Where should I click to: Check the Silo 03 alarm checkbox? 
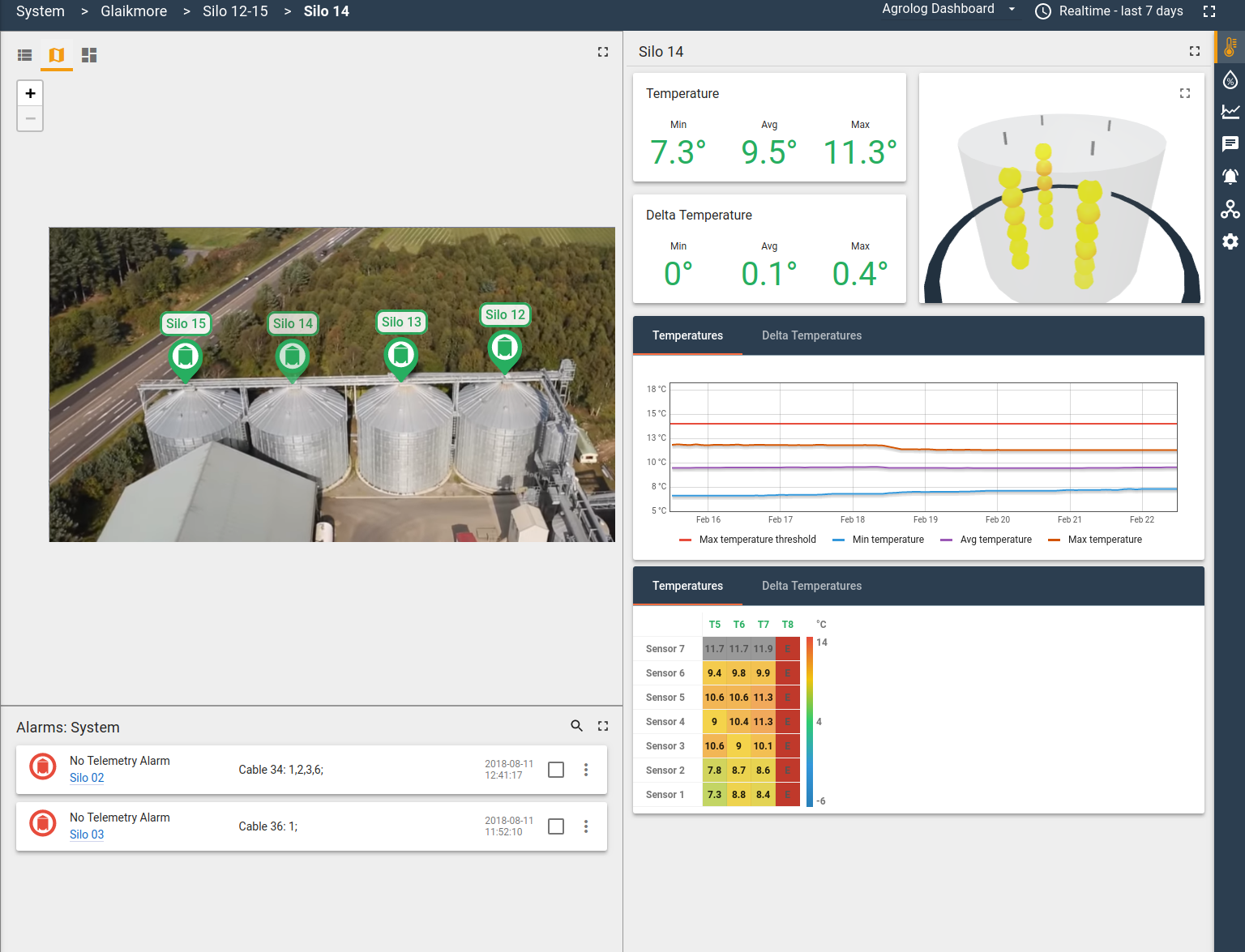coord(556,826)
